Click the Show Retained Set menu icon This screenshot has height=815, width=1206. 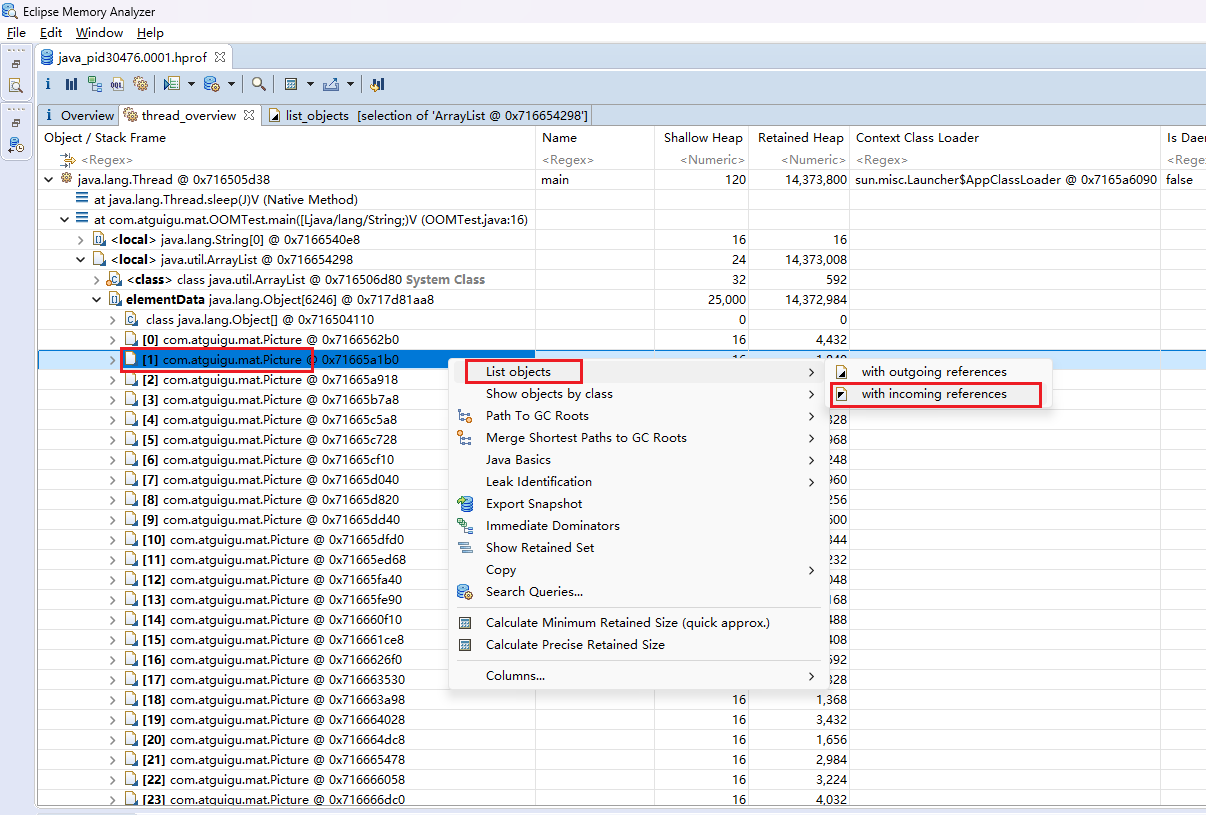[465, 548]
